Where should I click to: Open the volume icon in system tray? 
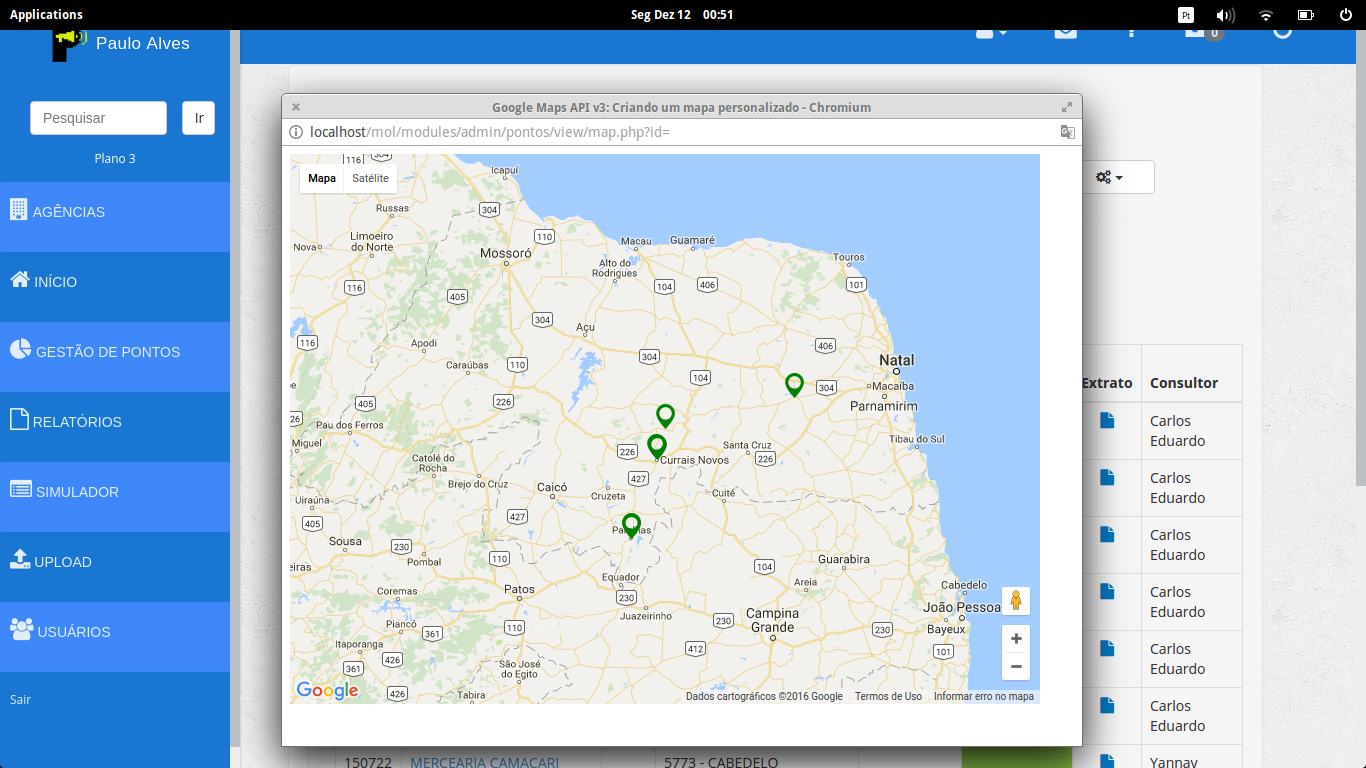pyautogui.click(x=1225, y=15)
